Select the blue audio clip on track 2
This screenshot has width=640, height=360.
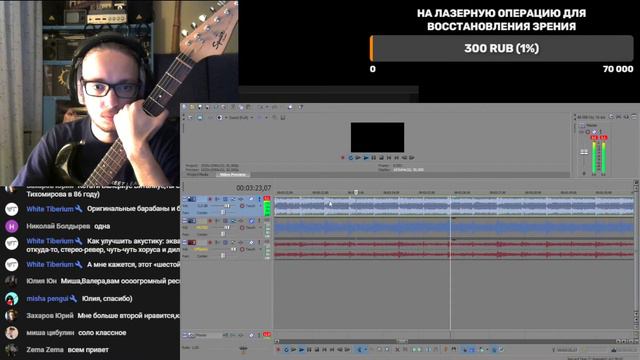click(454, 228)
